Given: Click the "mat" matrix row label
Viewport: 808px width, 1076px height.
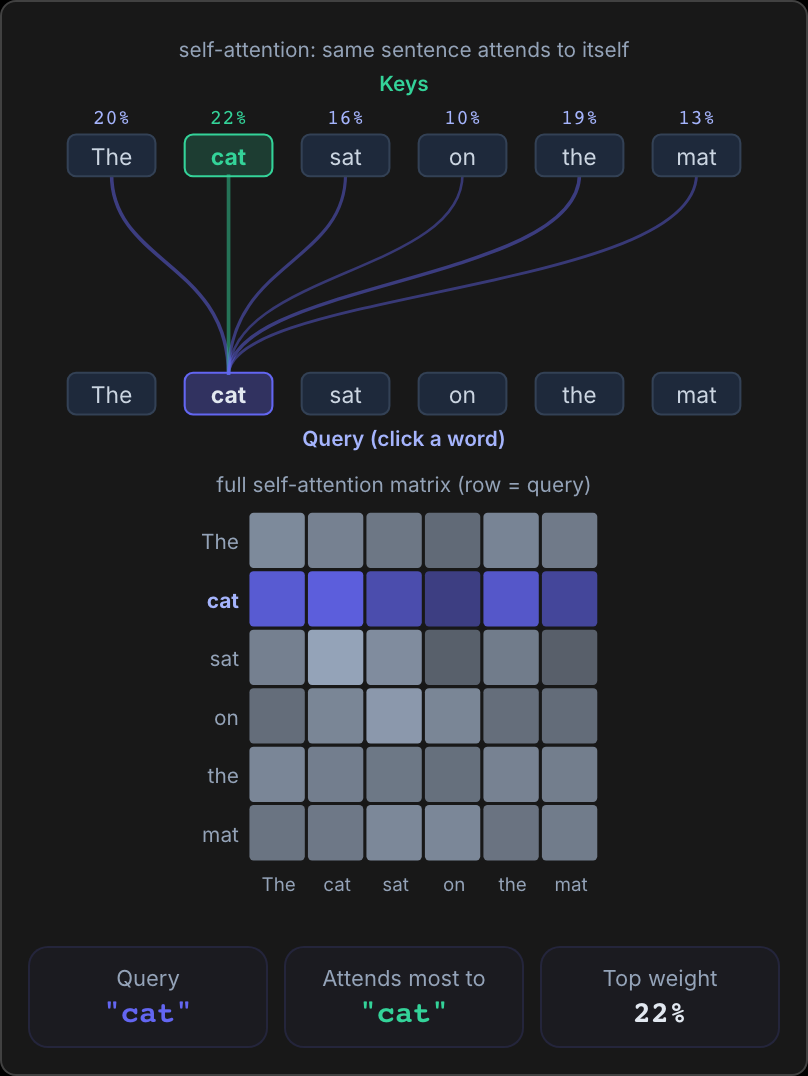Looking at the screenshot, I should click(x=220, y=834).
